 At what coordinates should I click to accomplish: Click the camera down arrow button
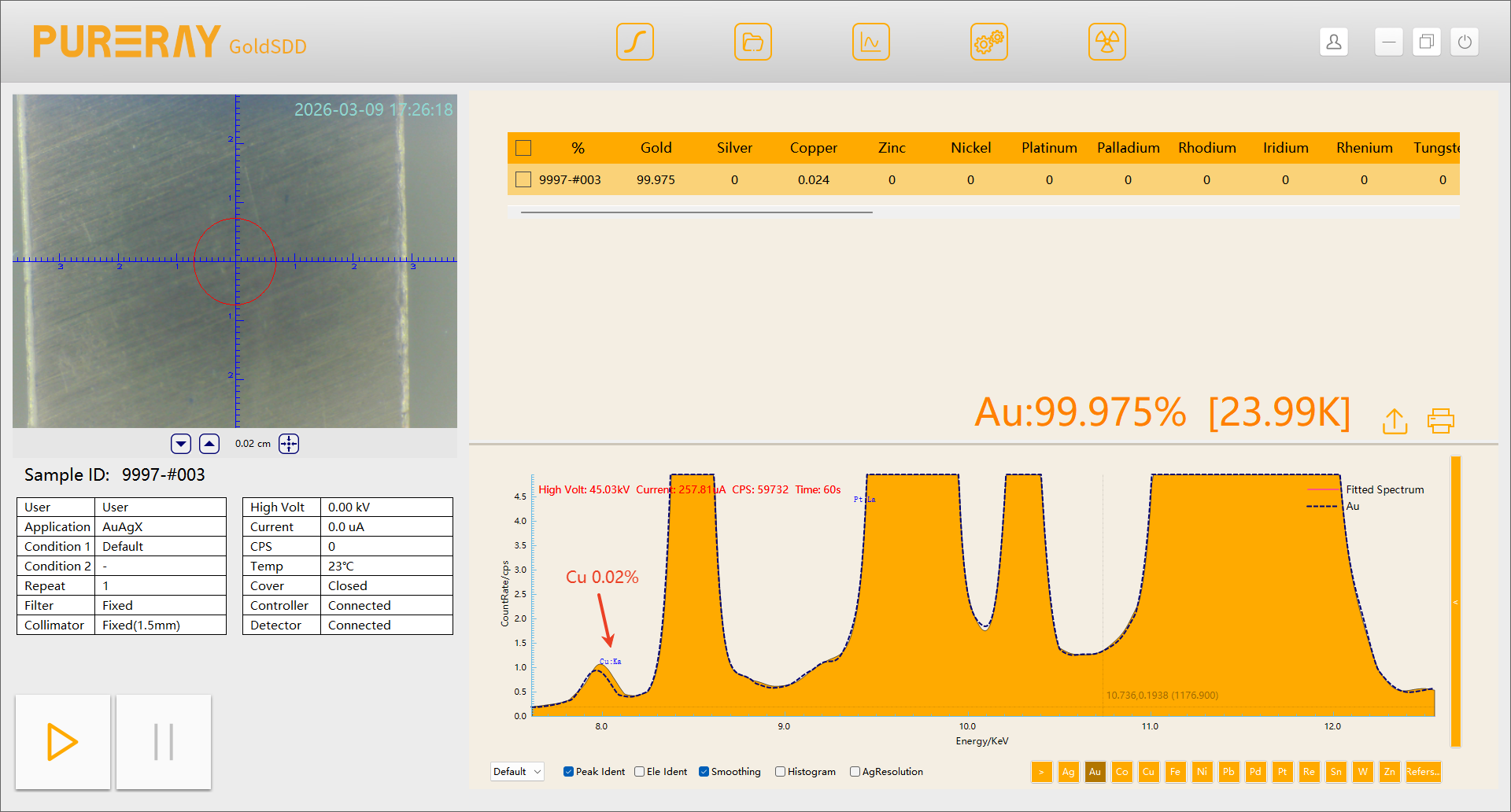click(x=181, y=444)
